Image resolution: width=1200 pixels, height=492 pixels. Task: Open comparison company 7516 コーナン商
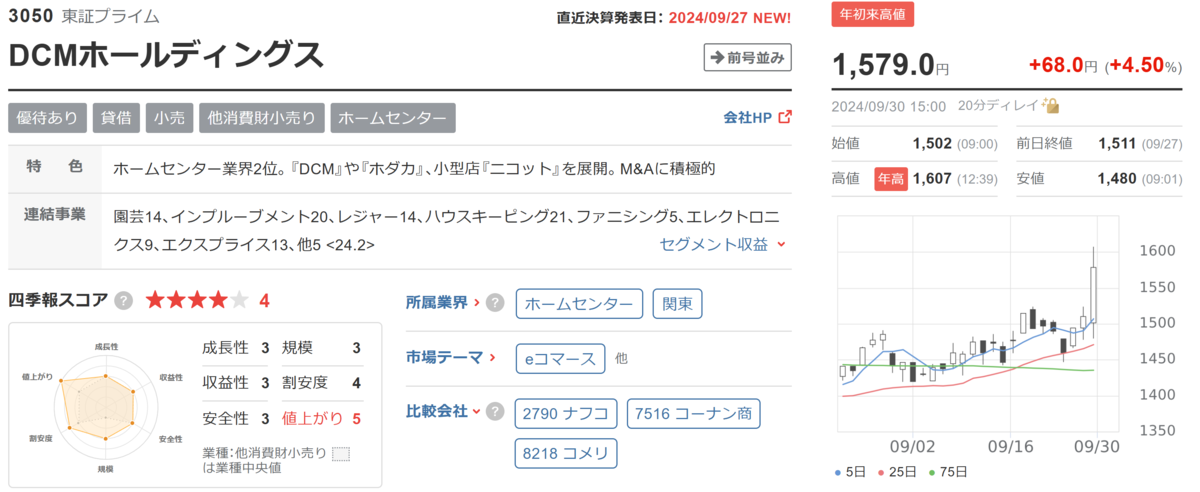(x=694, y=412)
